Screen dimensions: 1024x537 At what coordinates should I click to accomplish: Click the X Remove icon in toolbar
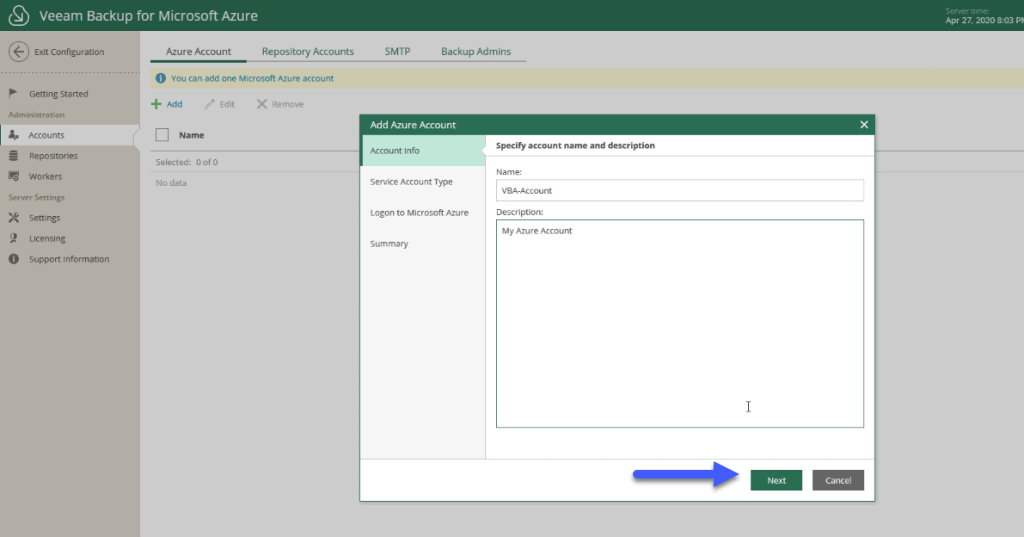click(262, 104)
